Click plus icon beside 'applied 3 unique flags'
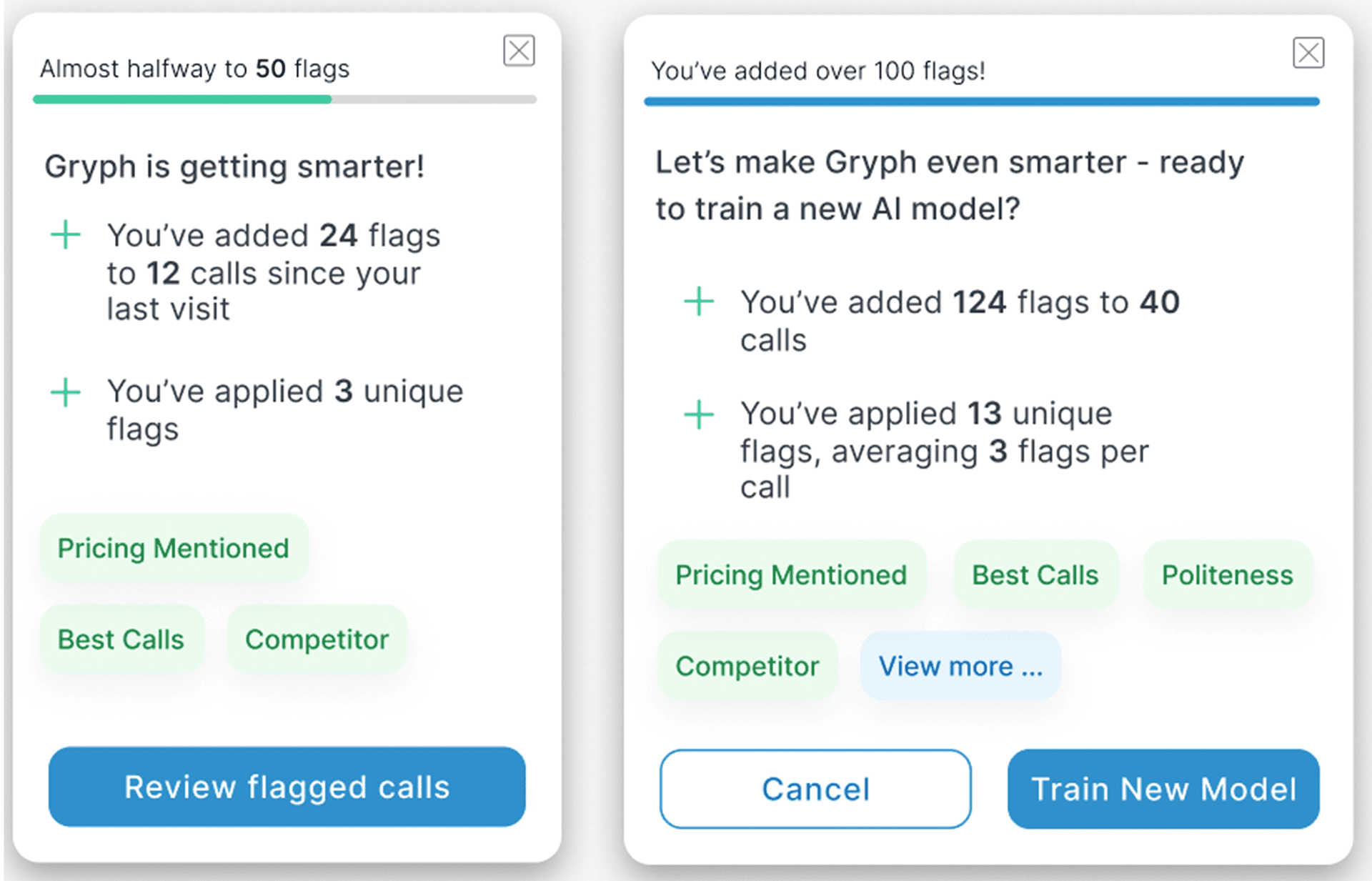The width and height of the screenshot is (1372, 881). point(66,392)
